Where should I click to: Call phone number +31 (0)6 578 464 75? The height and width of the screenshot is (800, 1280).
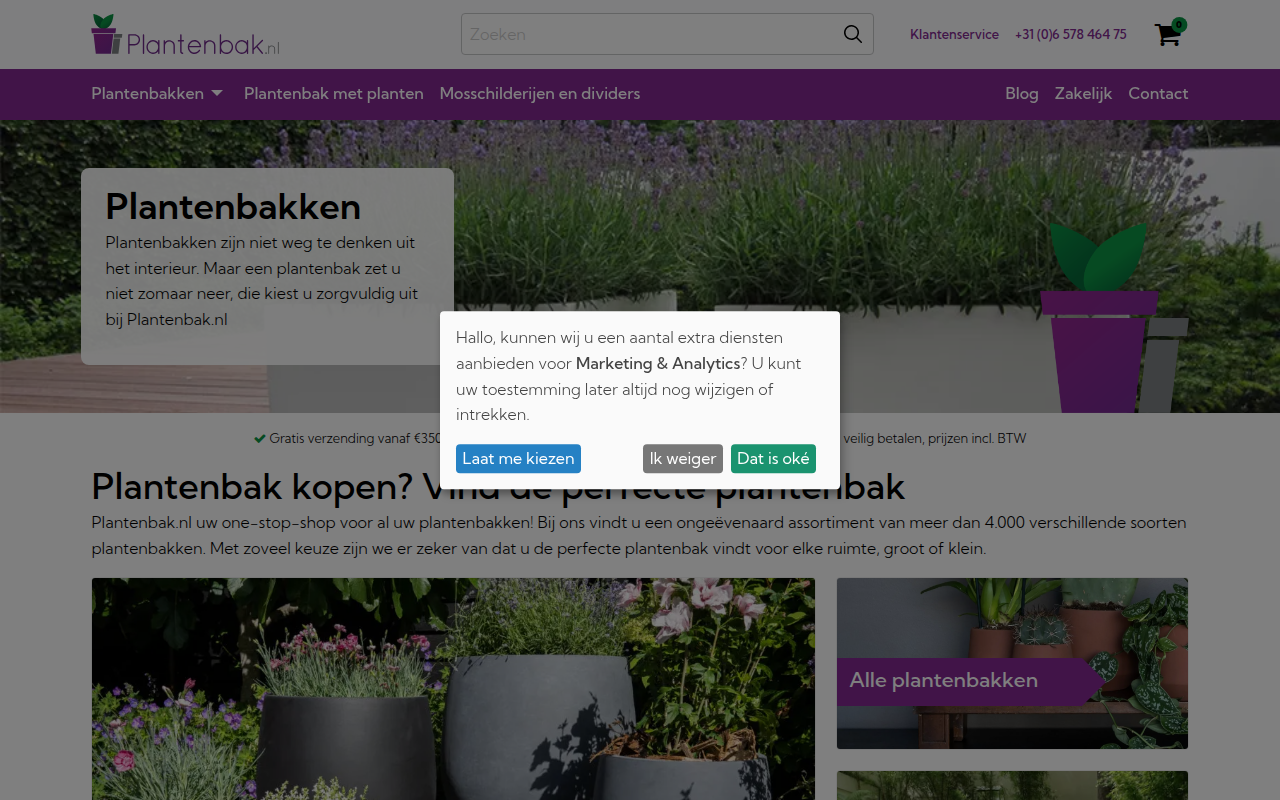tap(1070, 34)
